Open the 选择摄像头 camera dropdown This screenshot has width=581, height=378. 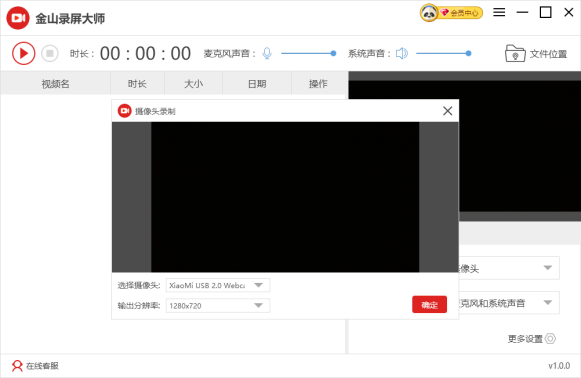(218, 285)
